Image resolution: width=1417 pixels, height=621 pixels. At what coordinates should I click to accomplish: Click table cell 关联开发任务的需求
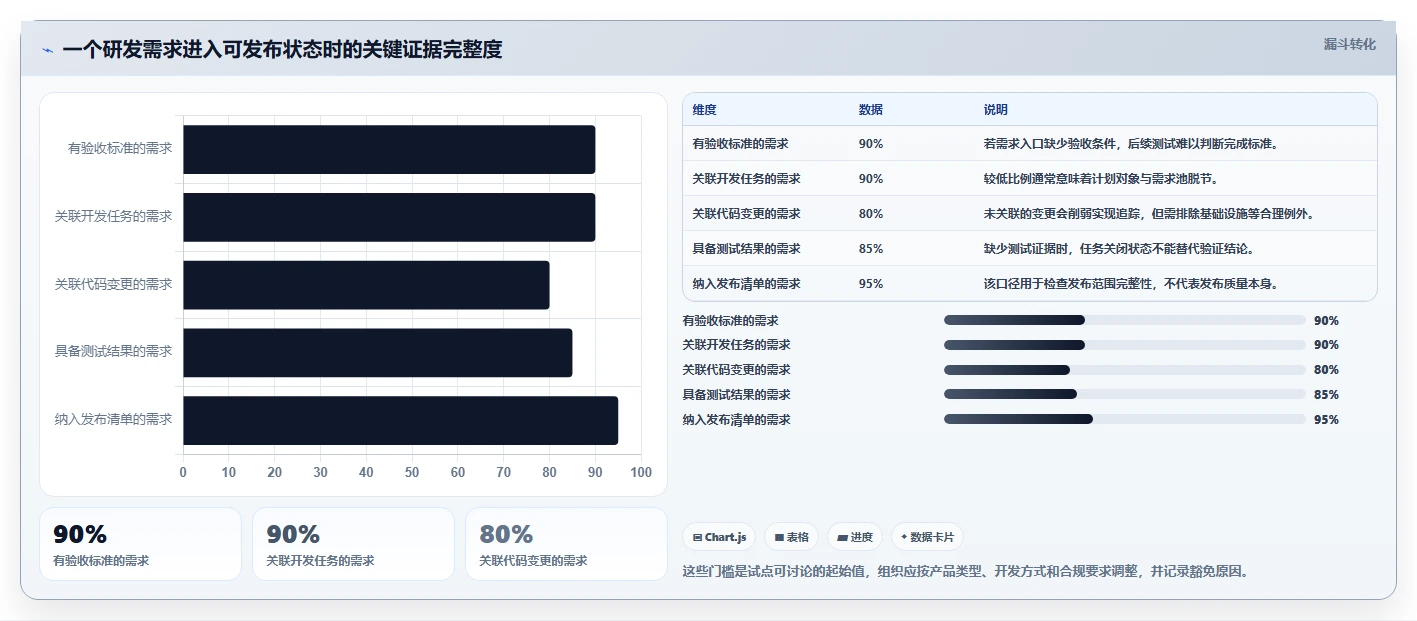(x=746, y=179)
